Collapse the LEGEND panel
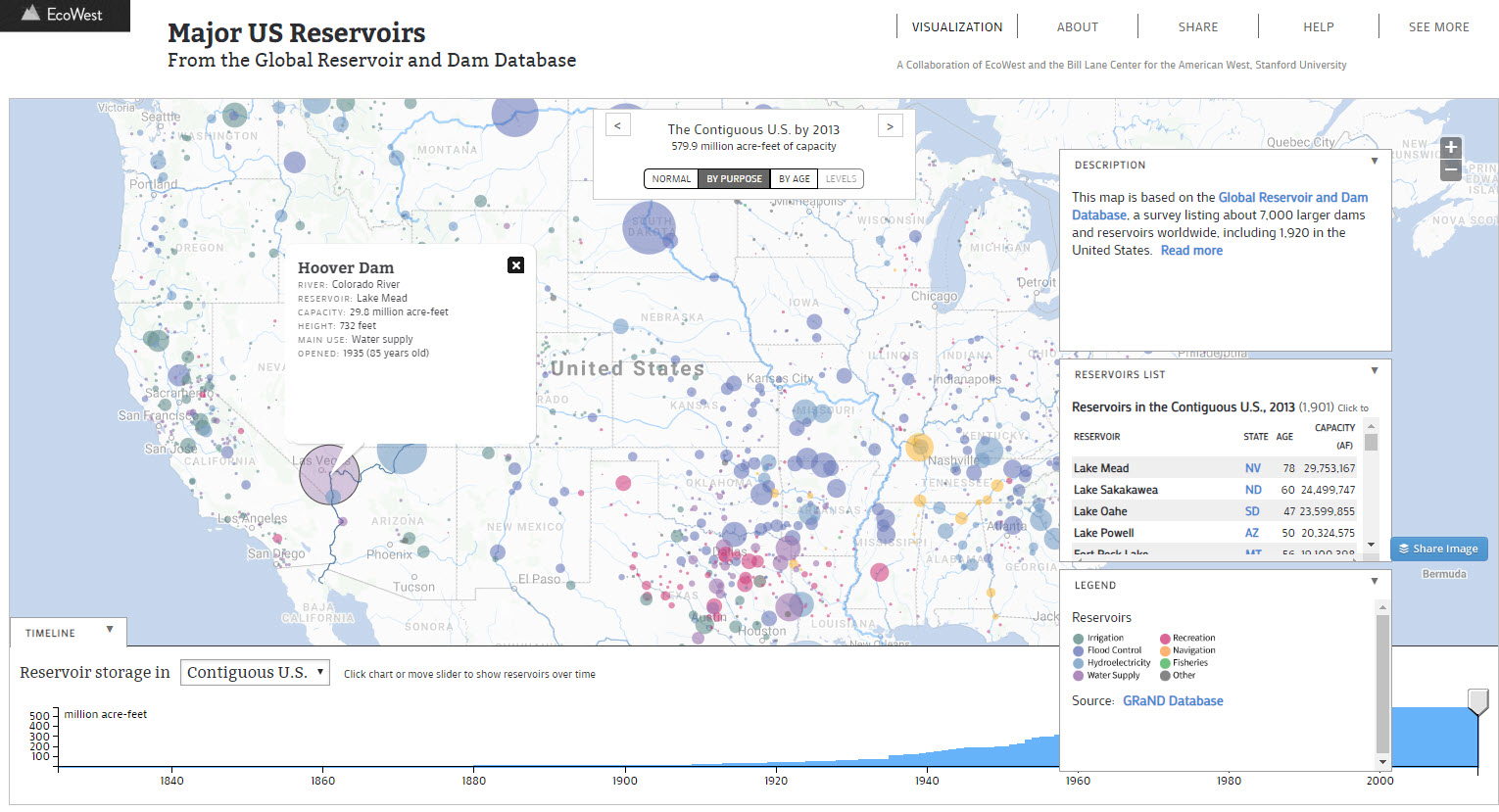The height and width of the screenshot is (812, 1499). (x=1375, y=581)
